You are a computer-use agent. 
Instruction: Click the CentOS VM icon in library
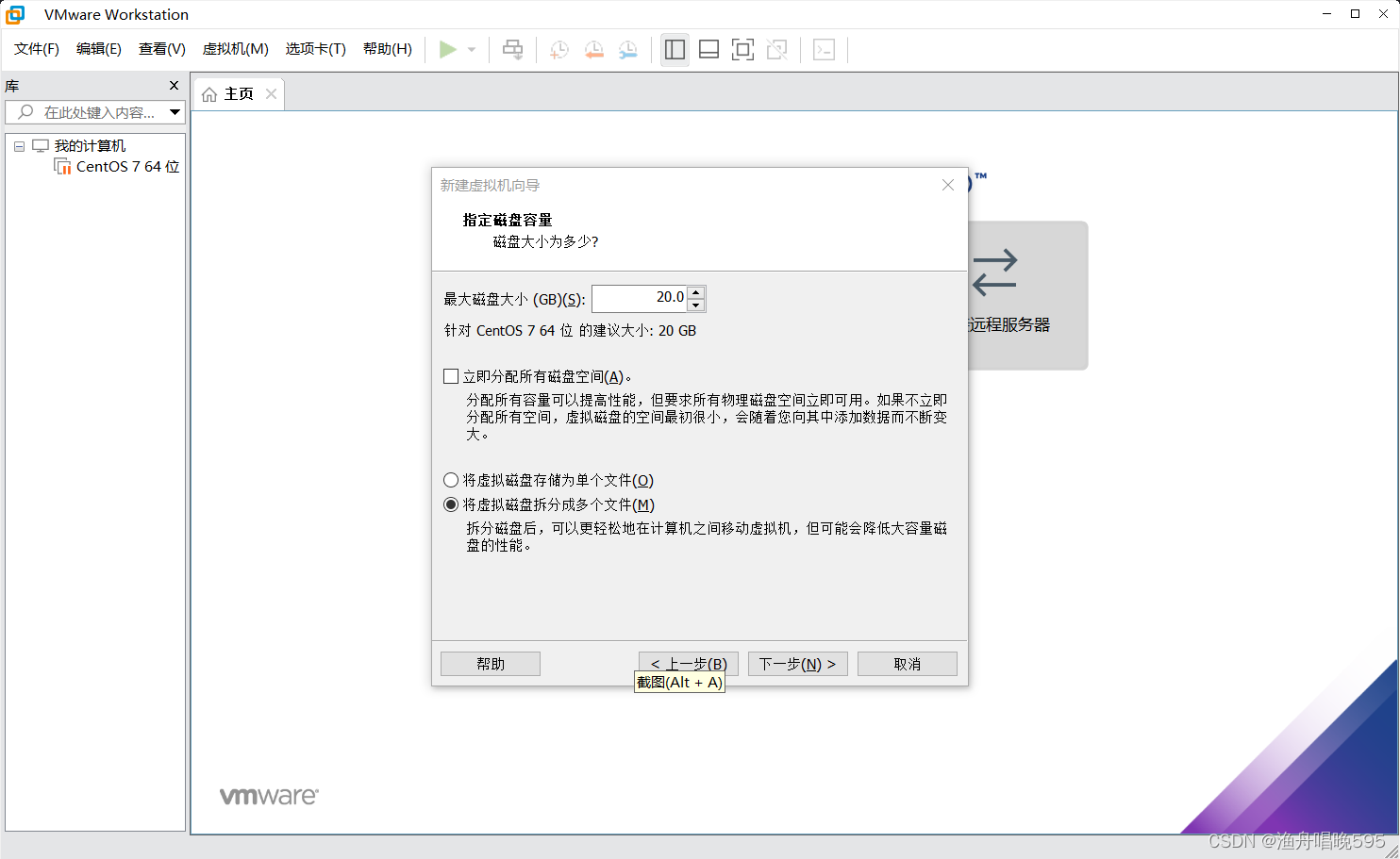click(x=63, y=167)
